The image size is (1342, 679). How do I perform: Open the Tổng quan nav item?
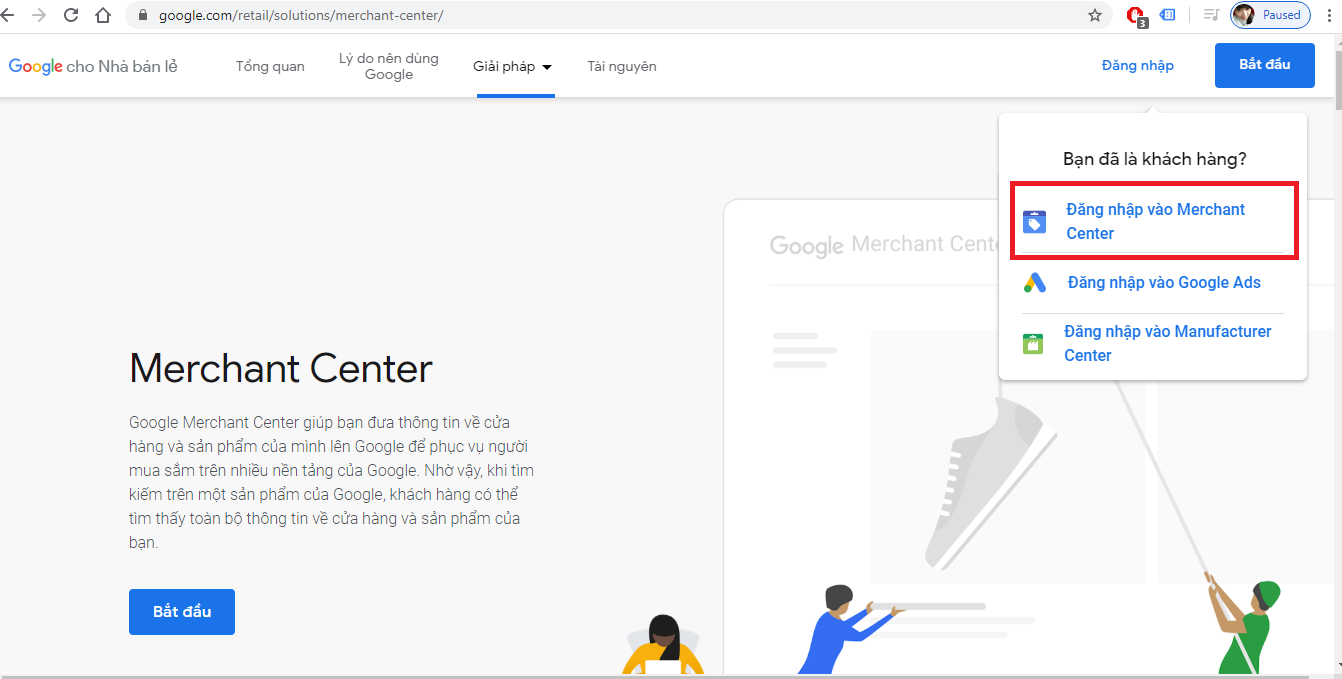[270, 66]
